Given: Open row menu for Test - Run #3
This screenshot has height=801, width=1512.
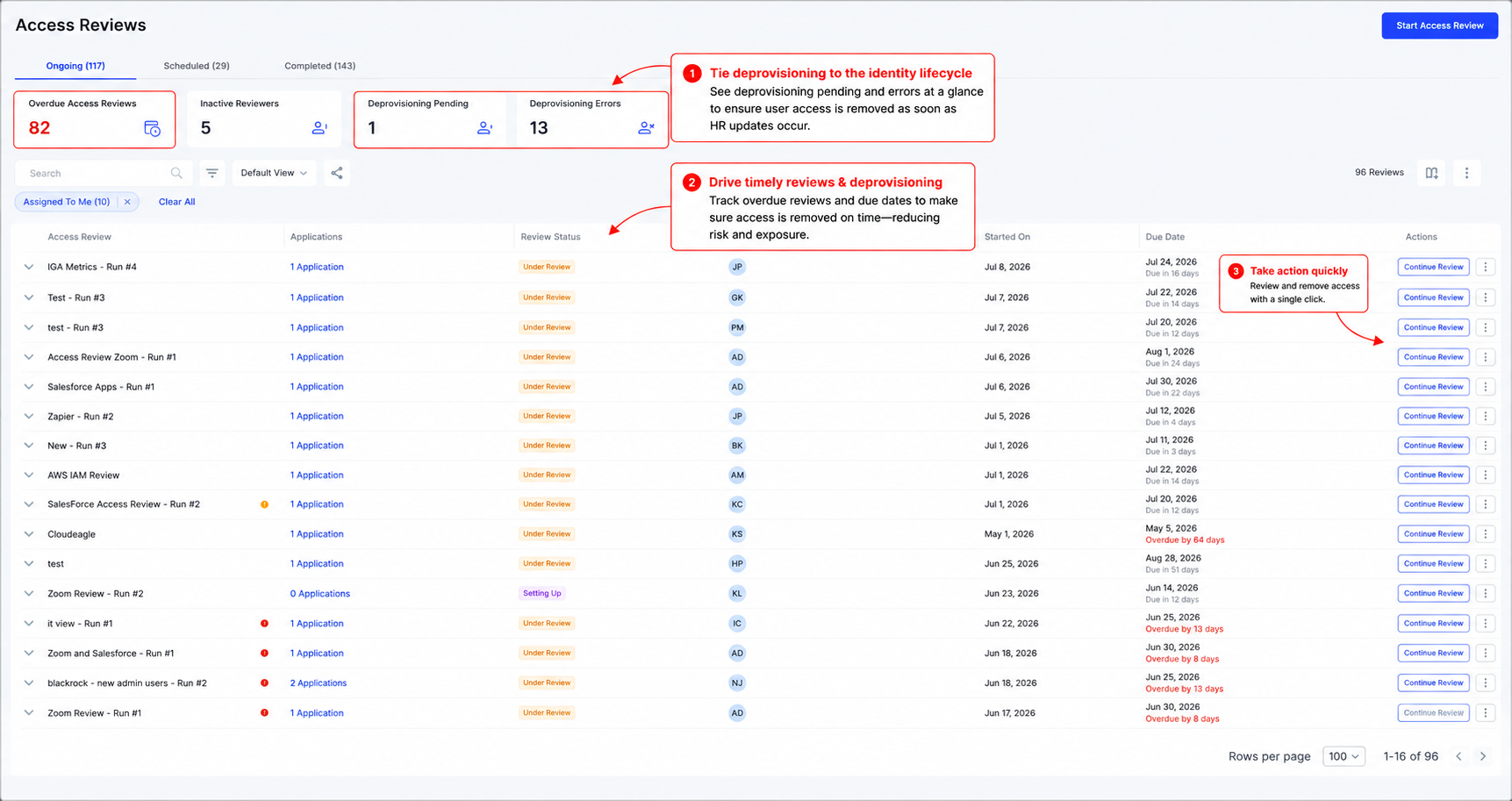Looking at the screenshot, I should point(1485,297).
